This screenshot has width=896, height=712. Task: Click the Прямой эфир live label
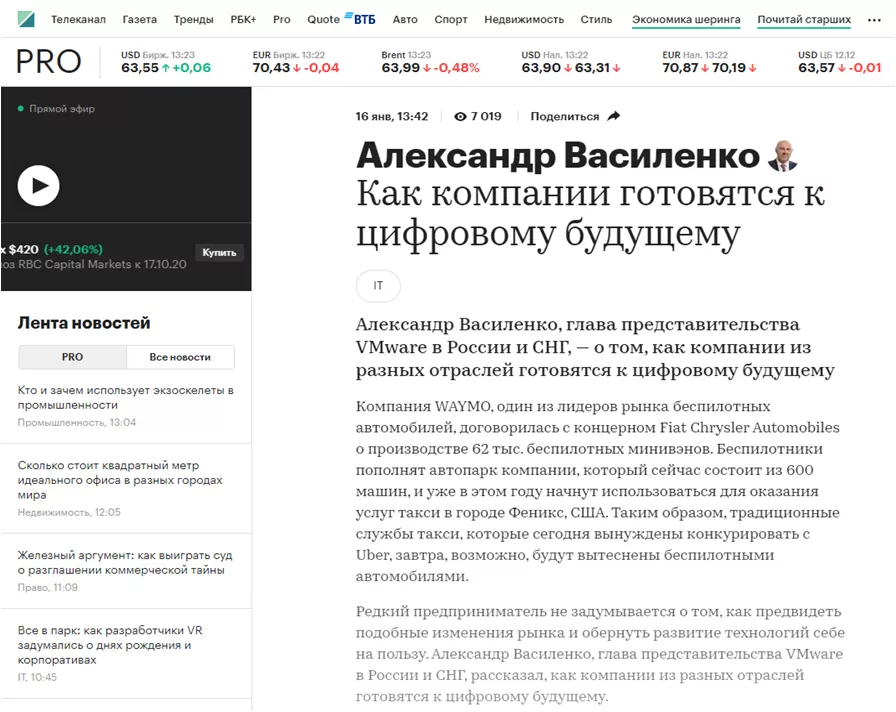point(57,109)
